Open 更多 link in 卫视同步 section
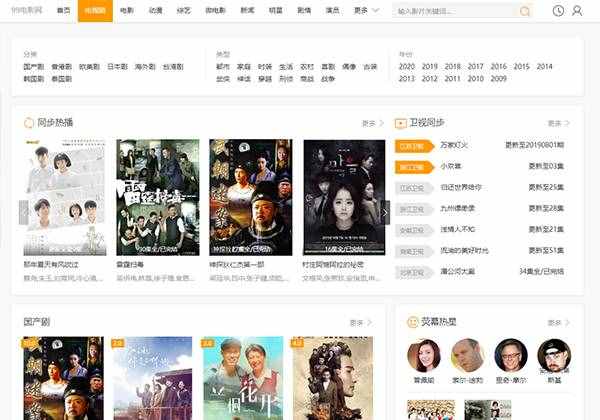Viewport: 600px width, 420px height. [x=559, y=123]
